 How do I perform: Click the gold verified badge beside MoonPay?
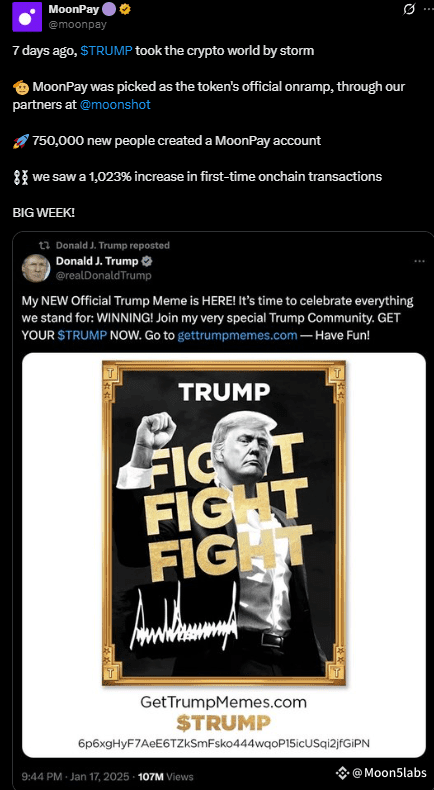[x=125, y=9]
